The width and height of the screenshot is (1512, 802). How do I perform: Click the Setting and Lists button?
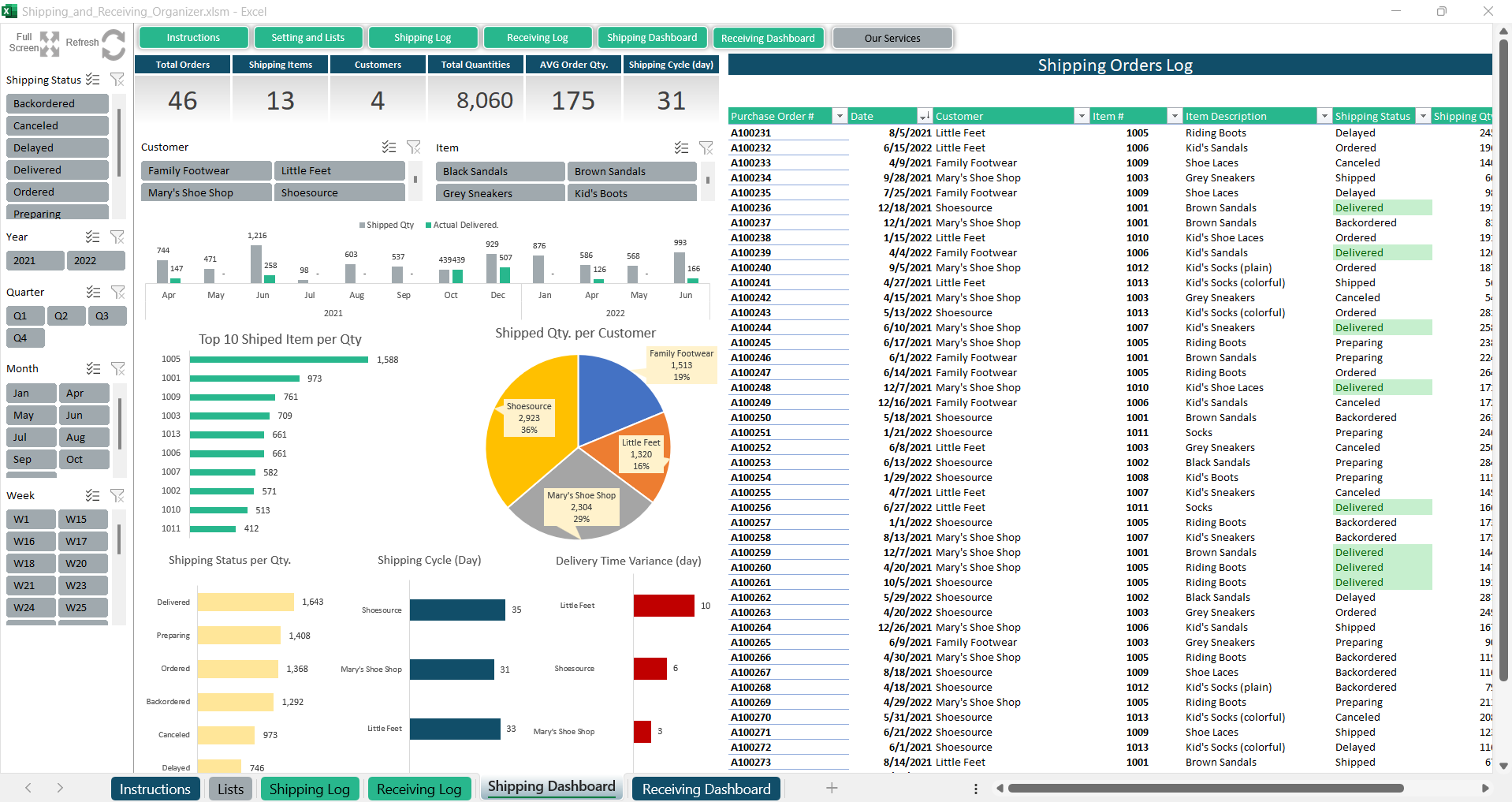(307, 38)
